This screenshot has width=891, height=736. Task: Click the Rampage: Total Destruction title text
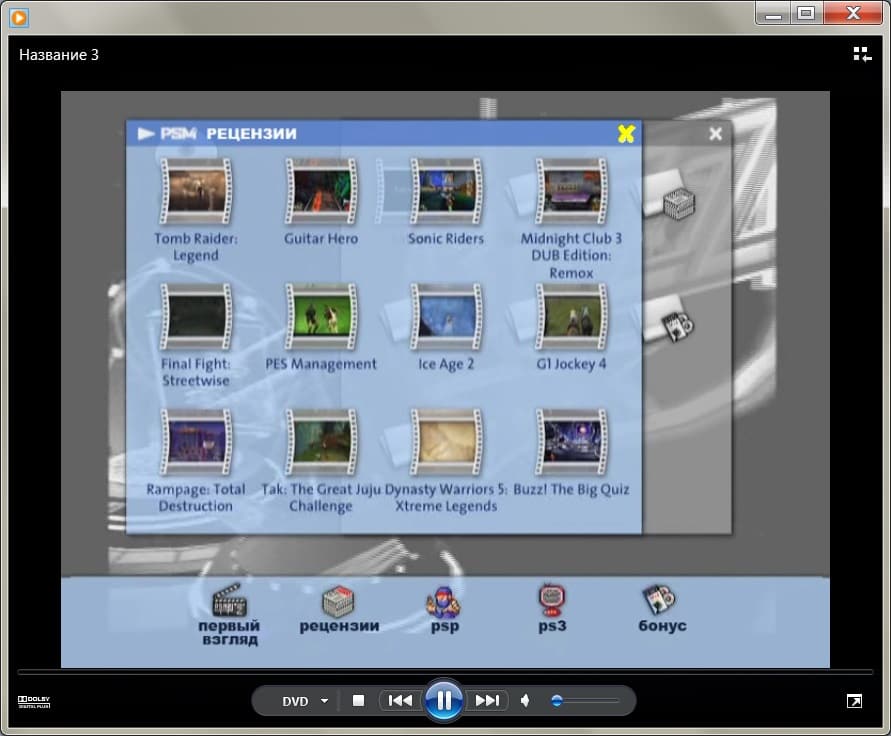[196, 498]
